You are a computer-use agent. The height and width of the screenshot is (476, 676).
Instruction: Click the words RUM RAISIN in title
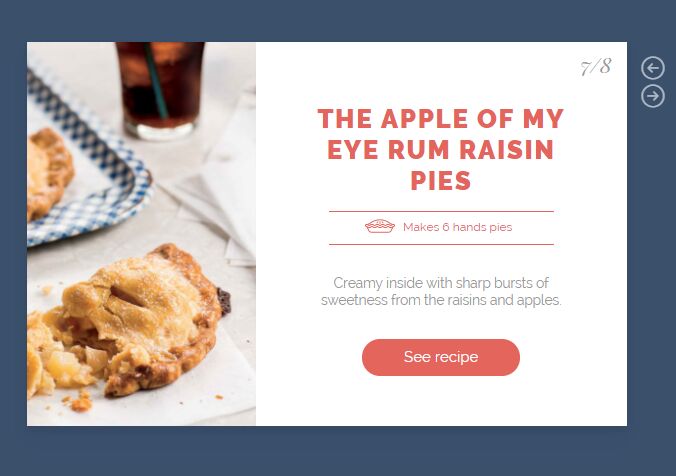click(x=471, y=150)
